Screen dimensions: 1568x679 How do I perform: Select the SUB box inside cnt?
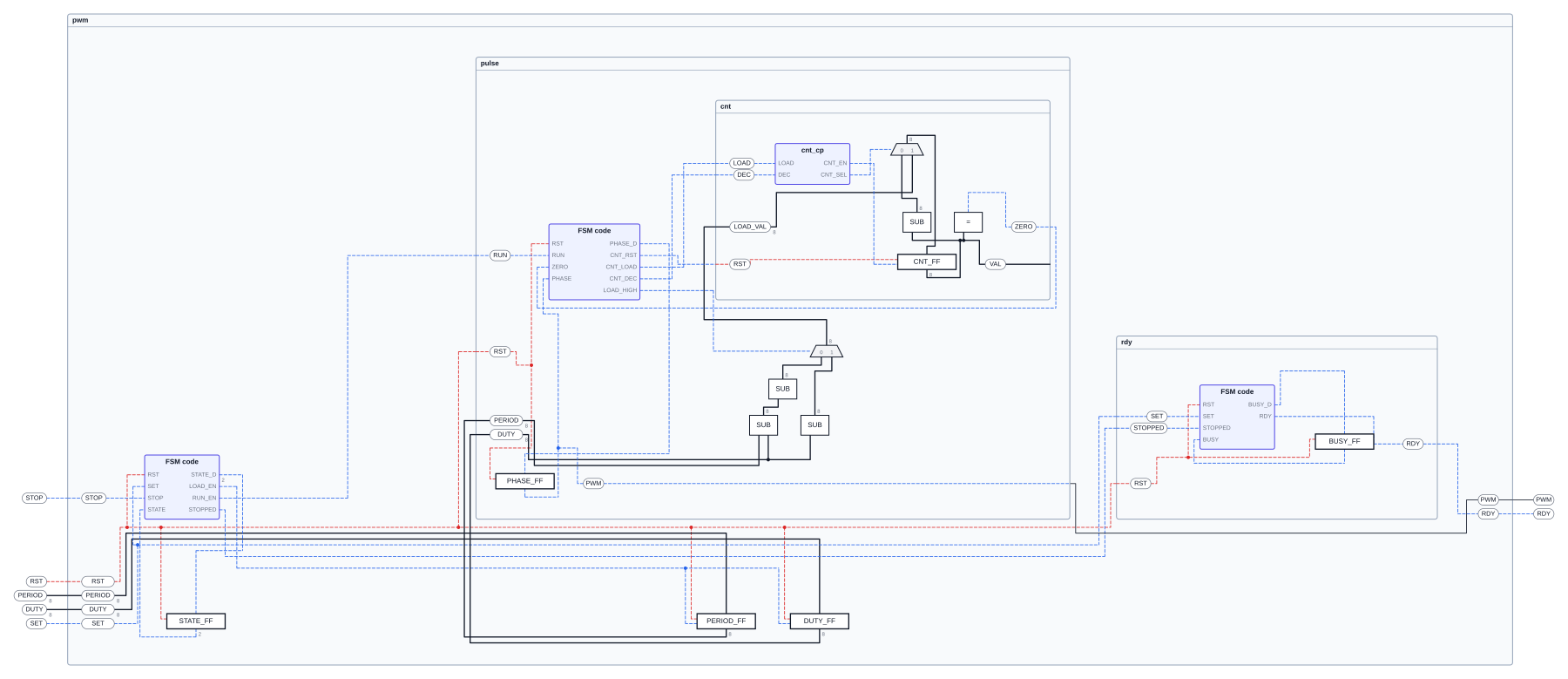point(917,222)
